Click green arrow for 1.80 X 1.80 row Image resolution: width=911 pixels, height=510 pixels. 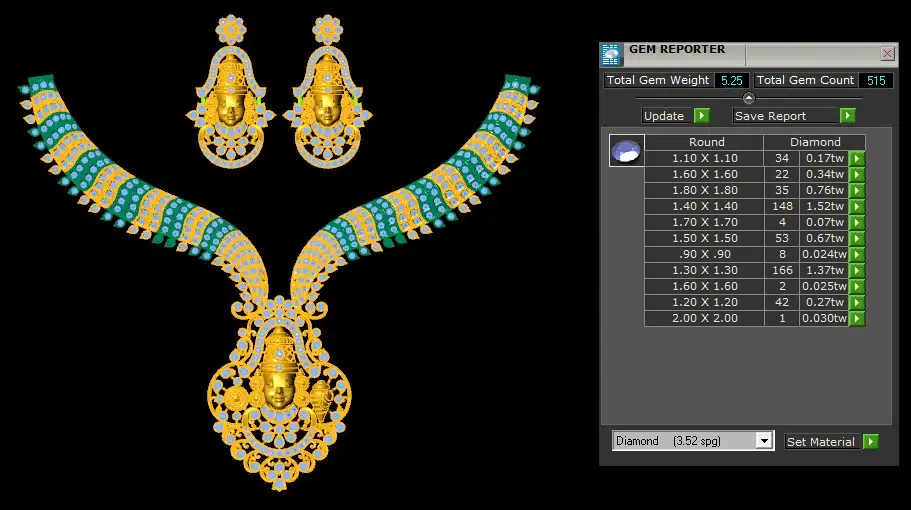click(x=857, y=190)
